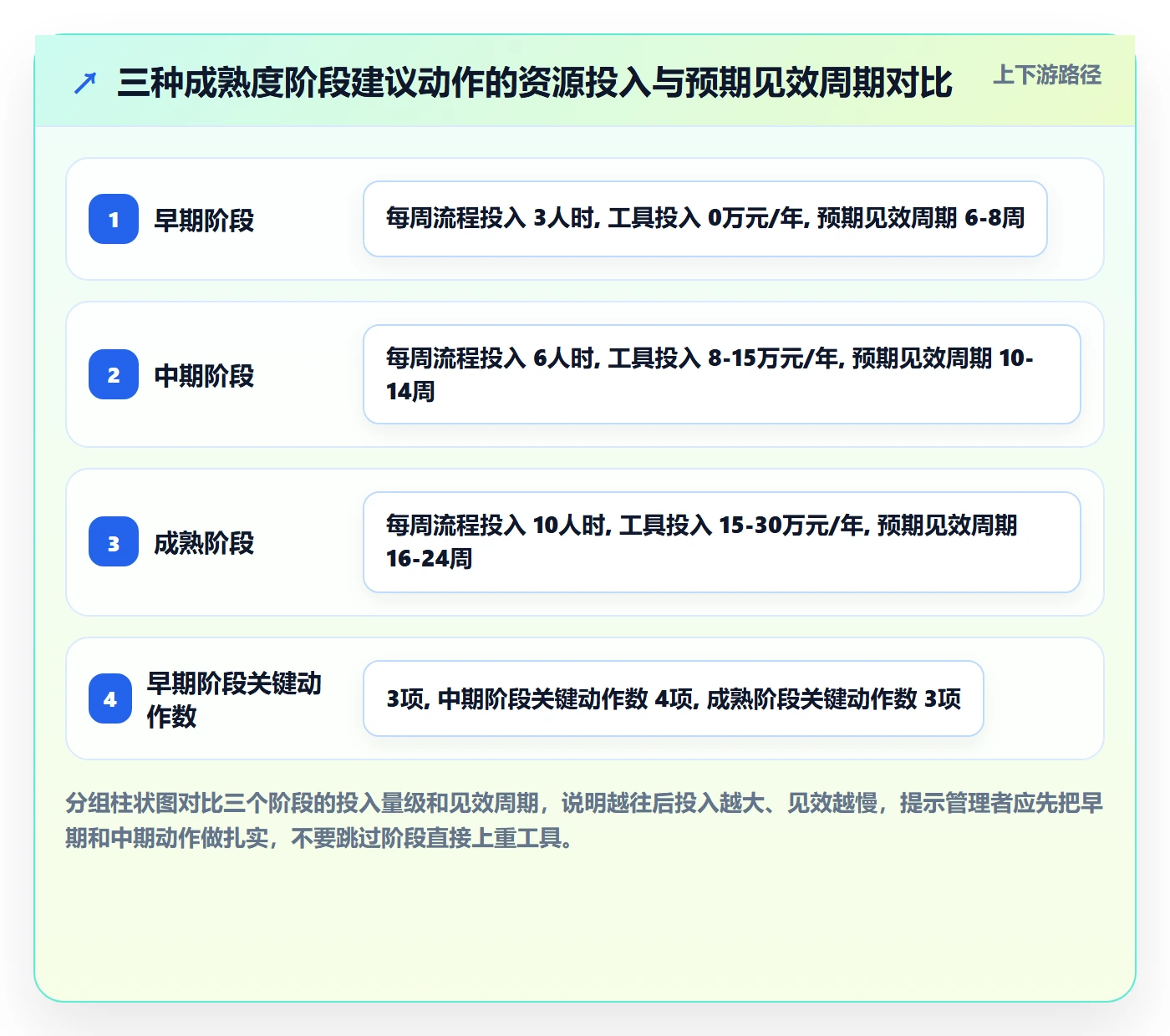1170x1036 pixels.
Task: Click the 成熟阶段 row label
Action: (204, 542)
